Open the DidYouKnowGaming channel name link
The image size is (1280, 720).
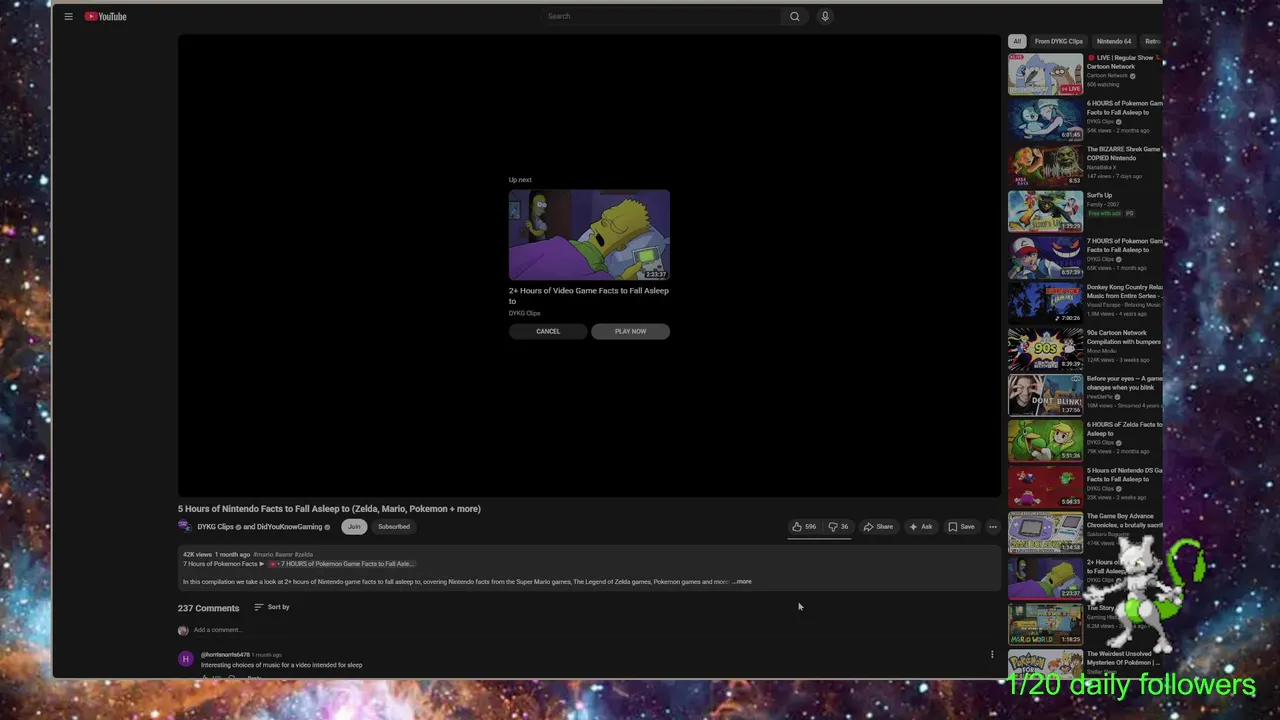point(290,527)
